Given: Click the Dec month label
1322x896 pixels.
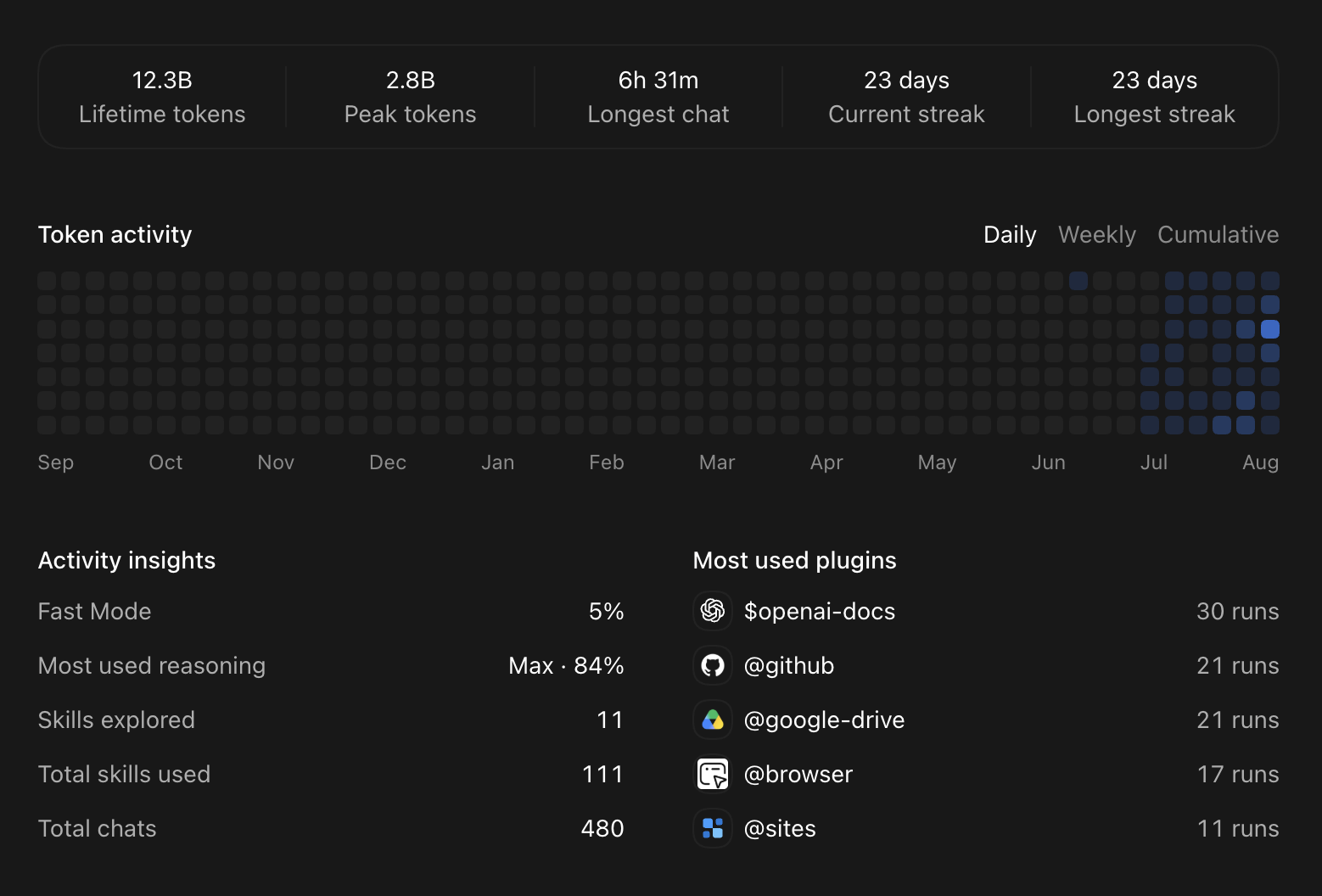Looking at the screenshot, I should tap(388, 462).
